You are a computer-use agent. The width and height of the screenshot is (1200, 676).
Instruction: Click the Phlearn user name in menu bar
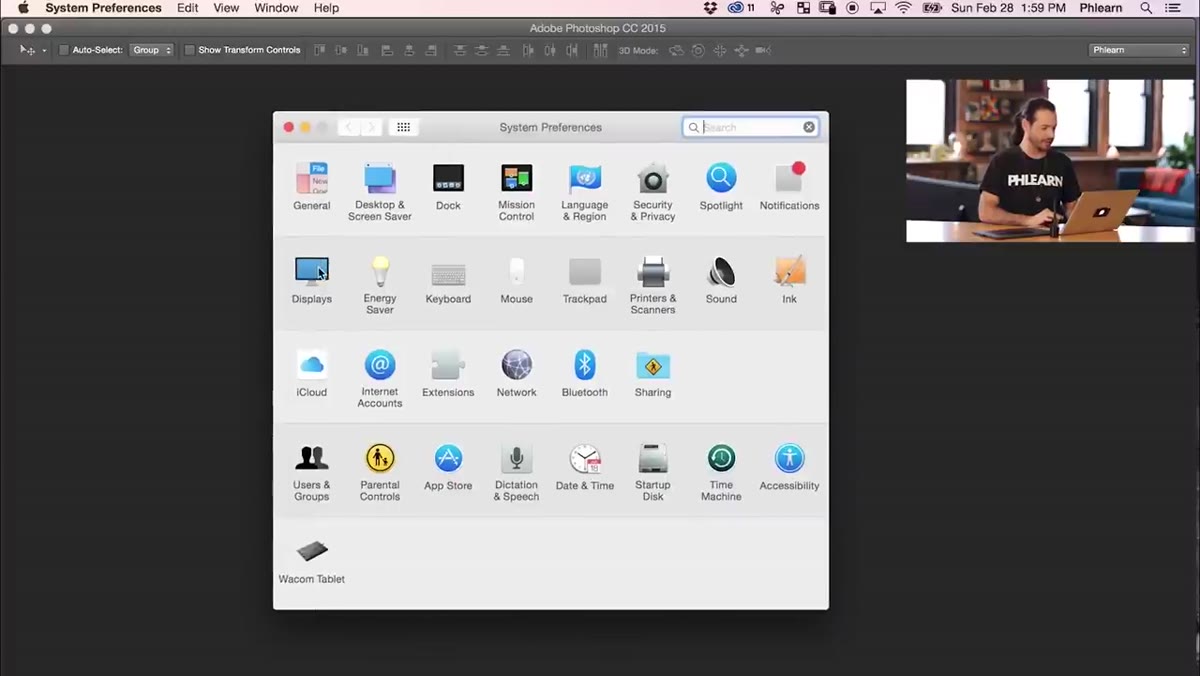(x=1100, y=8)
